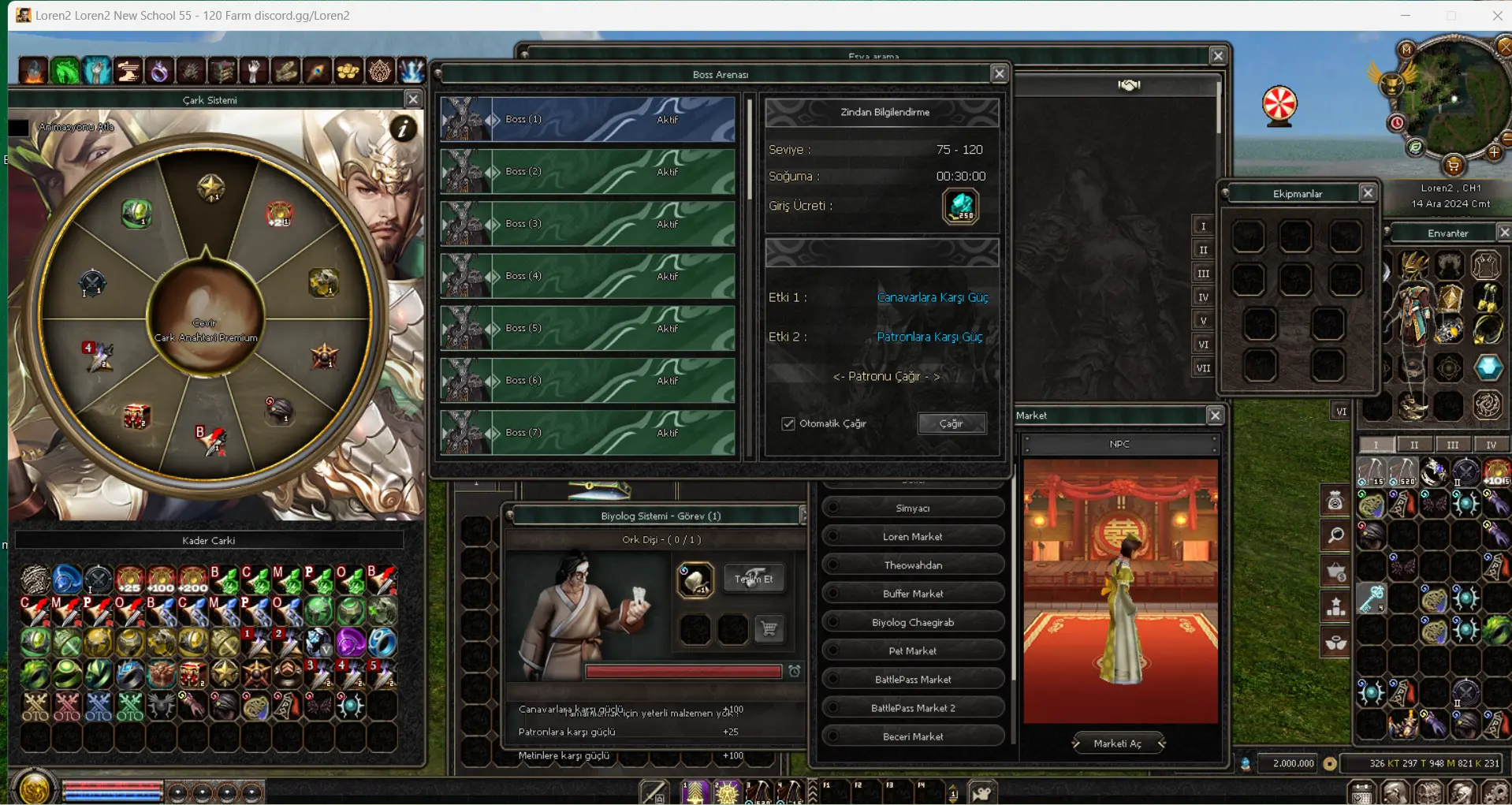
Task: Click the golden trophy icon by minimap
Action: 1391,83
